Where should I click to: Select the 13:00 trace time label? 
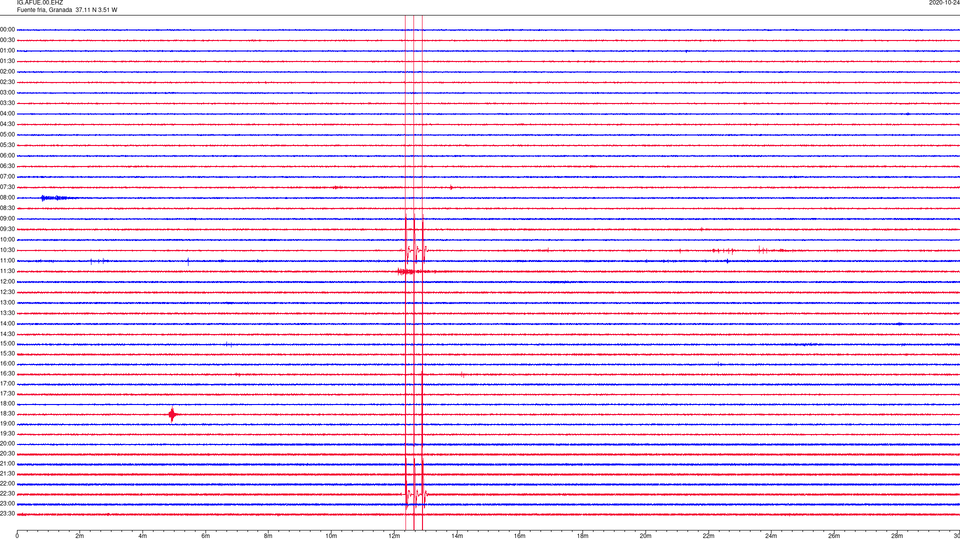7,302
